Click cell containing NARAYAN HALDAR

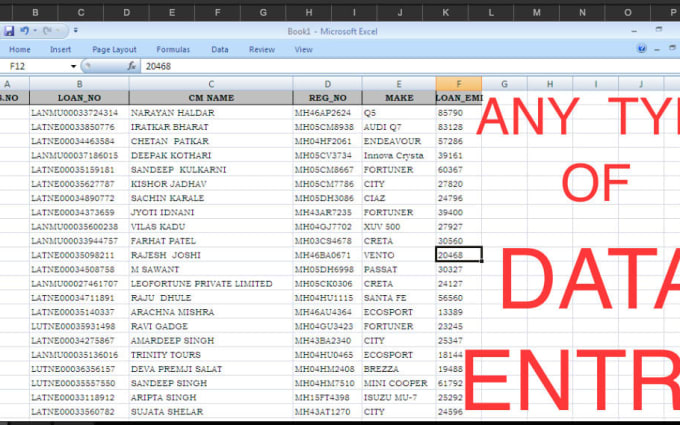[211, 113]
